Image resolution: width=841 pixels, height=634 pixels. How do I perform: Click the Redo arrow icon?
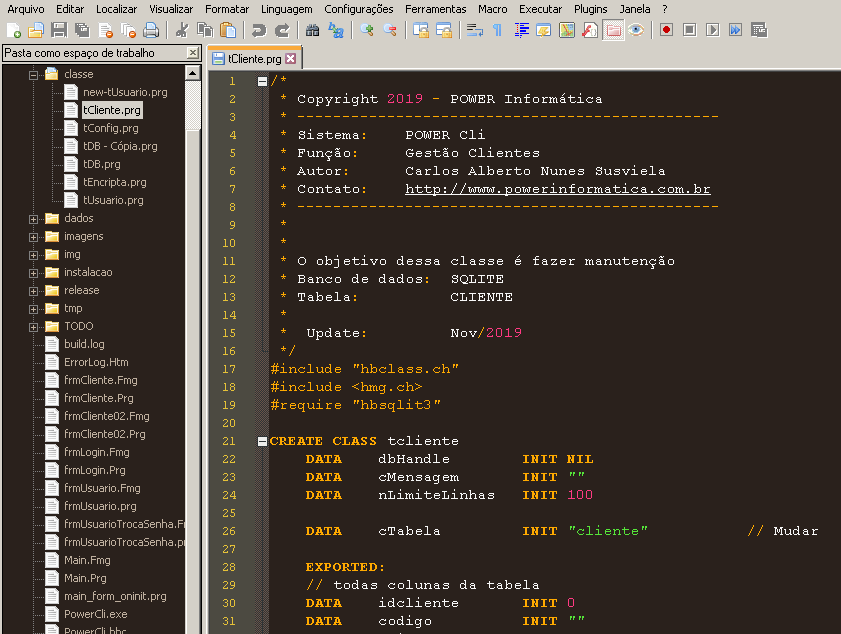[x=282, y=30]
